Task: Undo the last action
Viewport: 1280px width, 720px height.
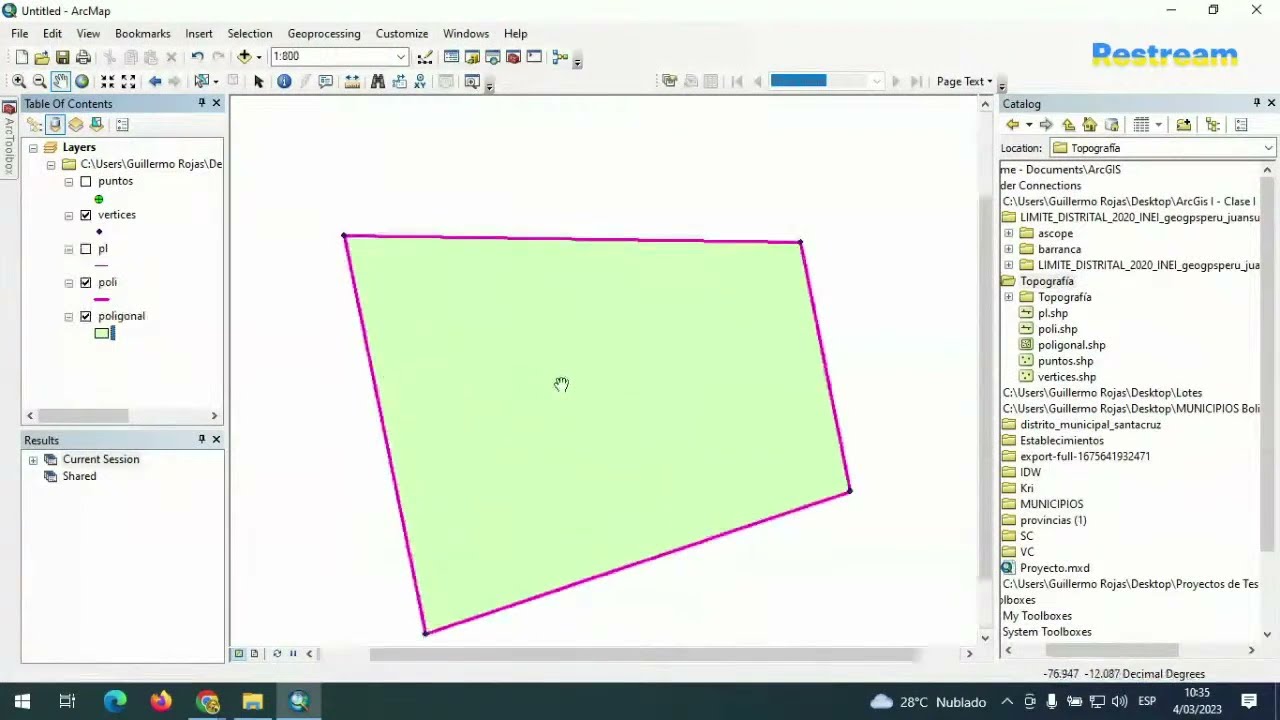Action: (197, 57)
